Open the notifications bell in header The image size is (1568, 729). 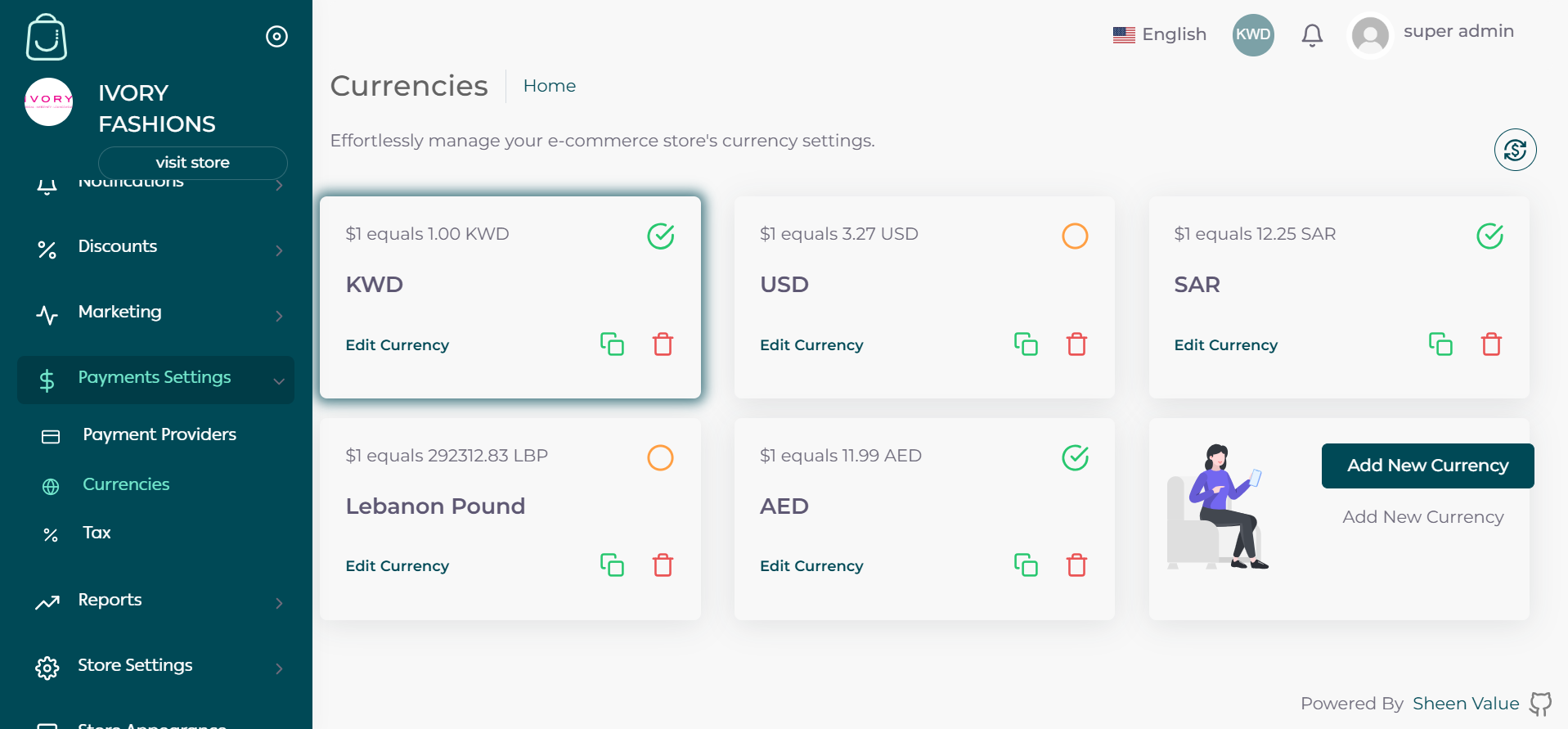(x=1312, y=35)
